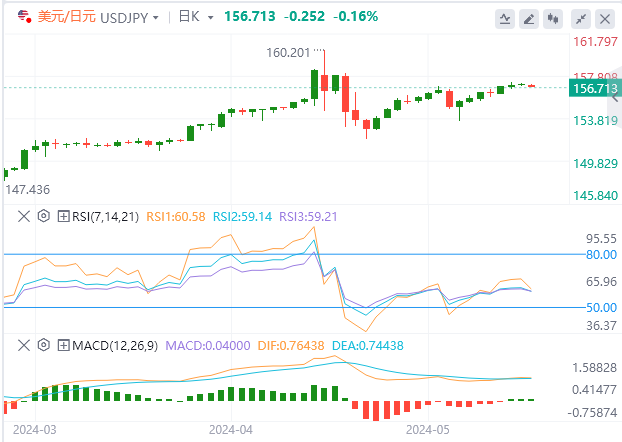This screenshot has width=622, height=442.
Task: Remove the RSI indicator panel
Action: tap(24, 215)
